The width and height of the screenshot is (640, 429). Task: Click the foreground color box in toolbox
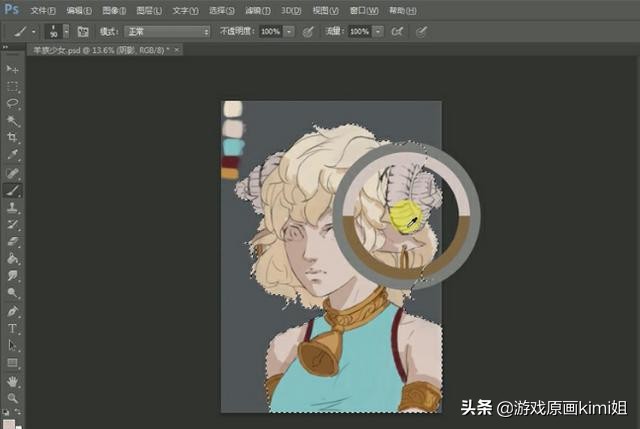[9, 424]
